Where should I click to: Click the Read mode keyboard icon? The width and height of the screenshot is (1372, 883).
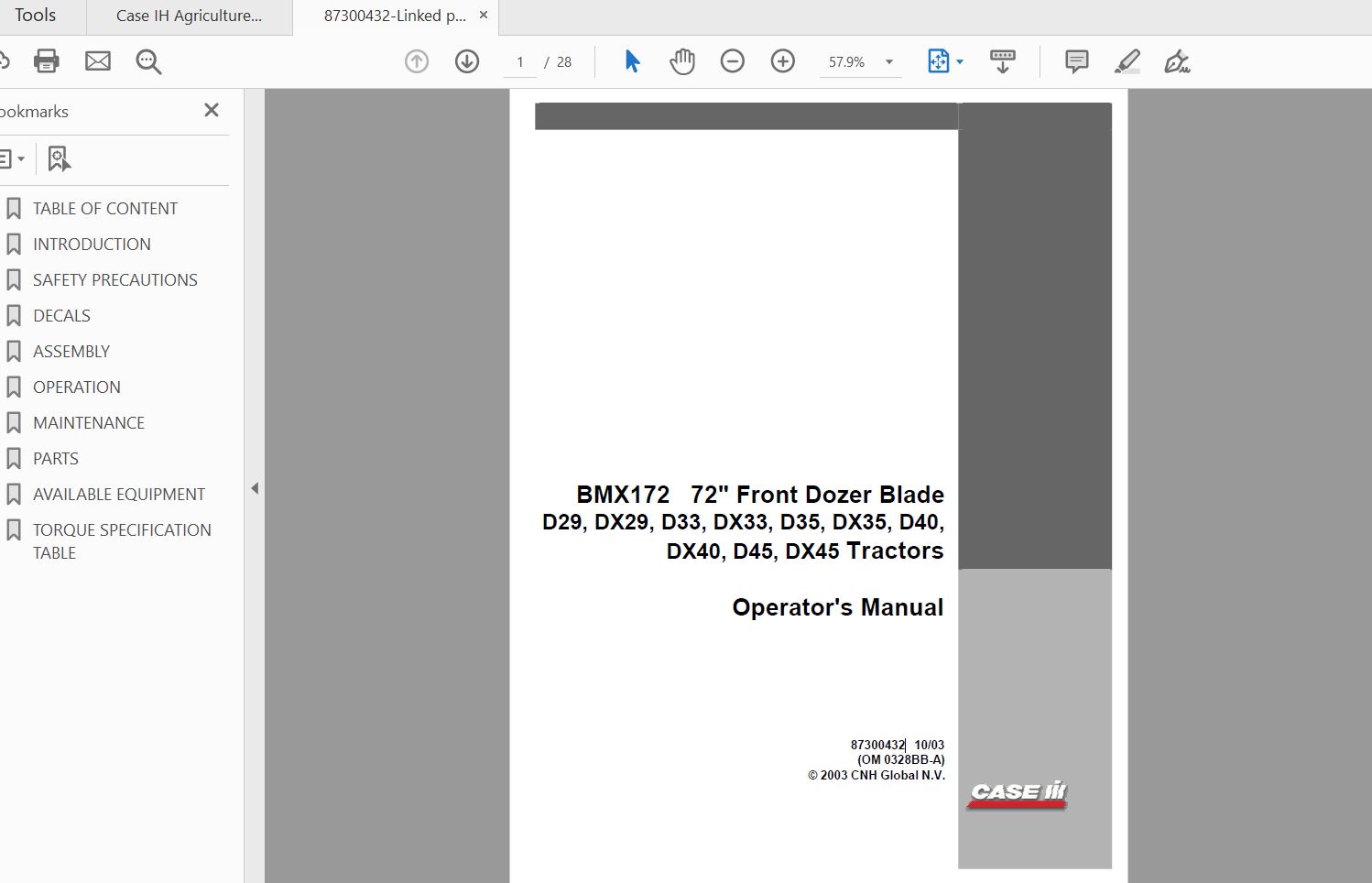(1003, 61)
